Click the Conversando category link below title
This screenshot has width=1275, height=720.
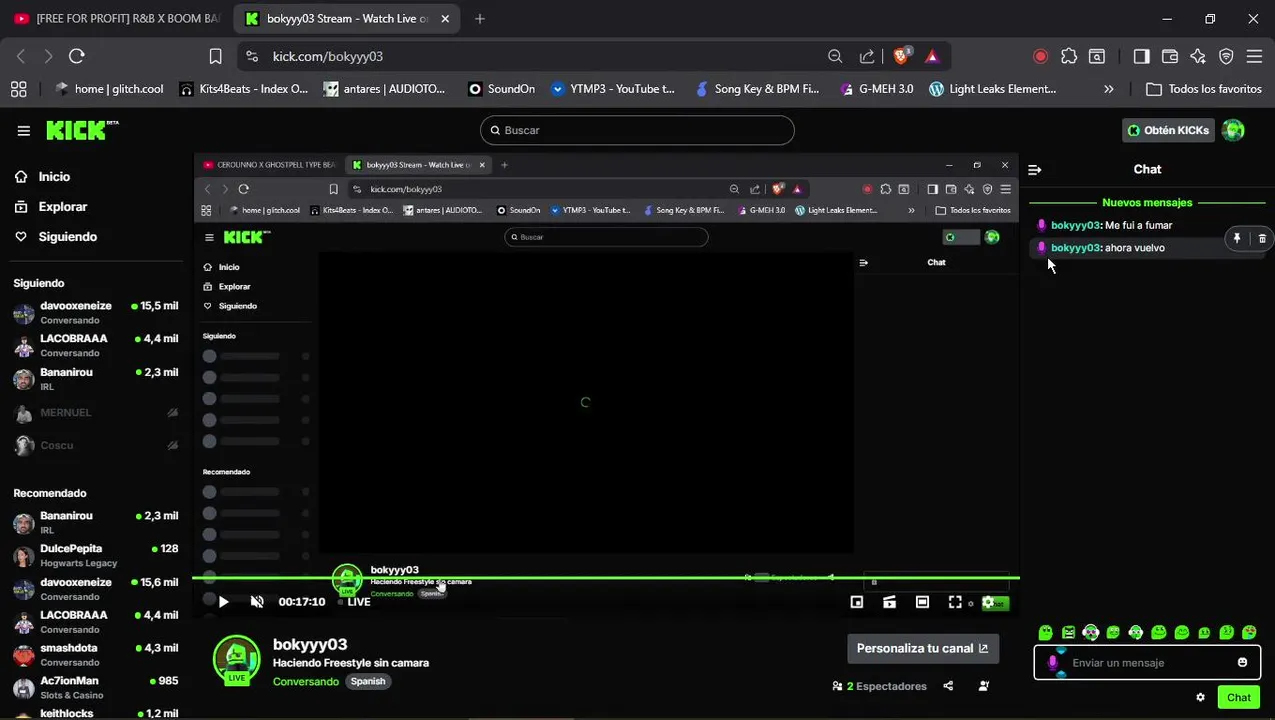click(x=306, y=681)
